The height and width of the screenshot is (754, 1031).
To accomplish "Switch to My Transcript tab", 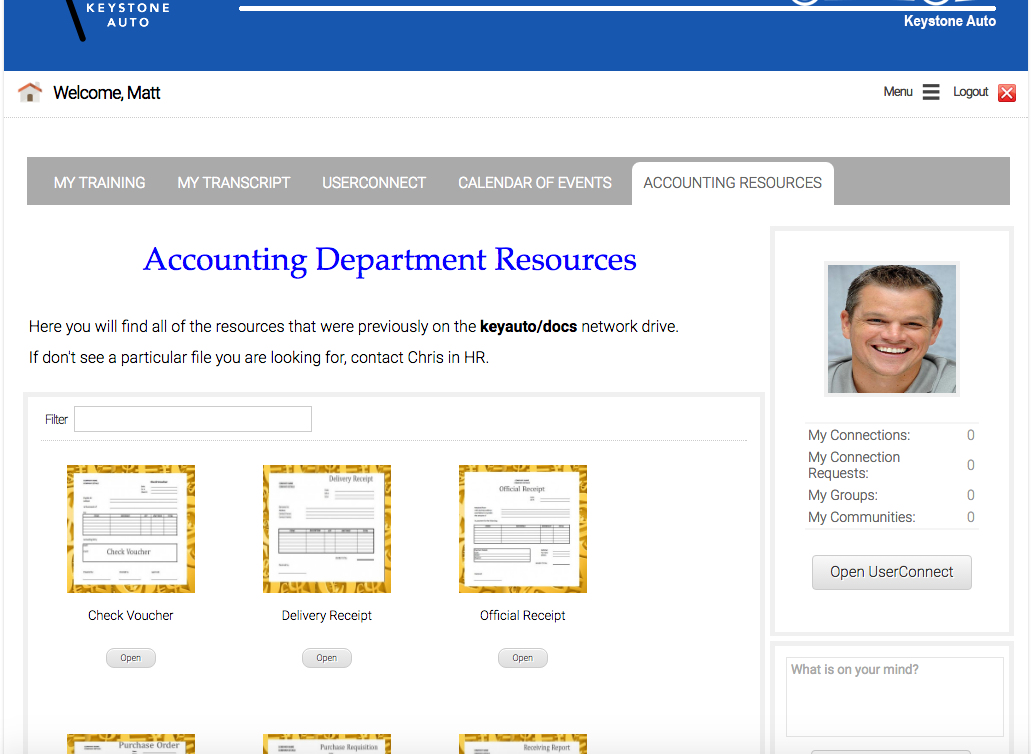I will click(233, 183).
